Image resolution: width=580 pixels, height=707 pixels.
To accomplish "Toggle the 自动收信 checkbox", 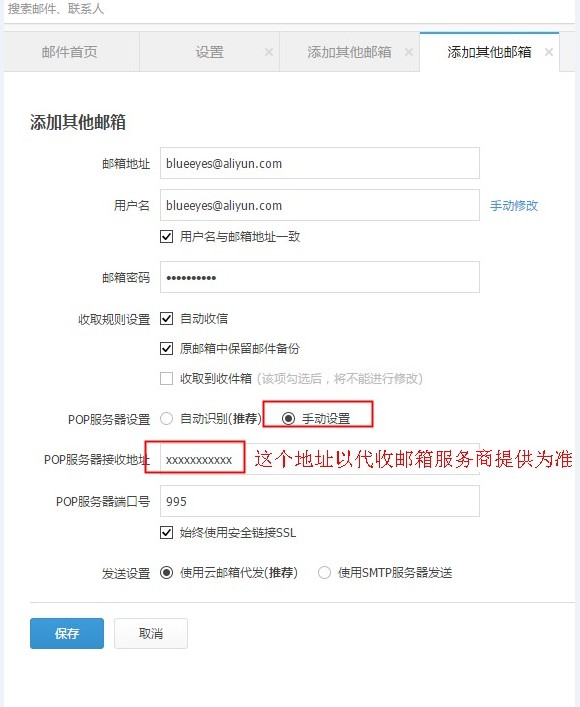I will [x=166, y=319].
